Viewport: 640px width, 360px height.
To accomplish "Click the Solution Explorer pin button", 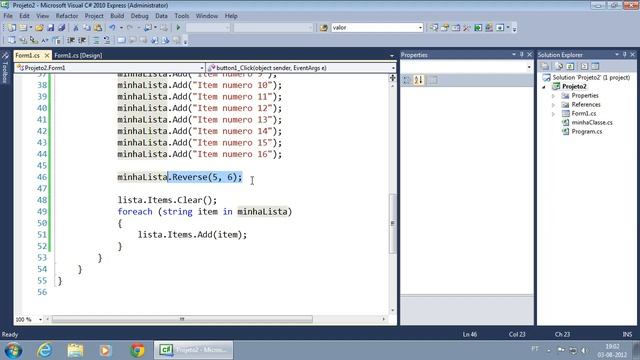I will [x=624, y=54].
